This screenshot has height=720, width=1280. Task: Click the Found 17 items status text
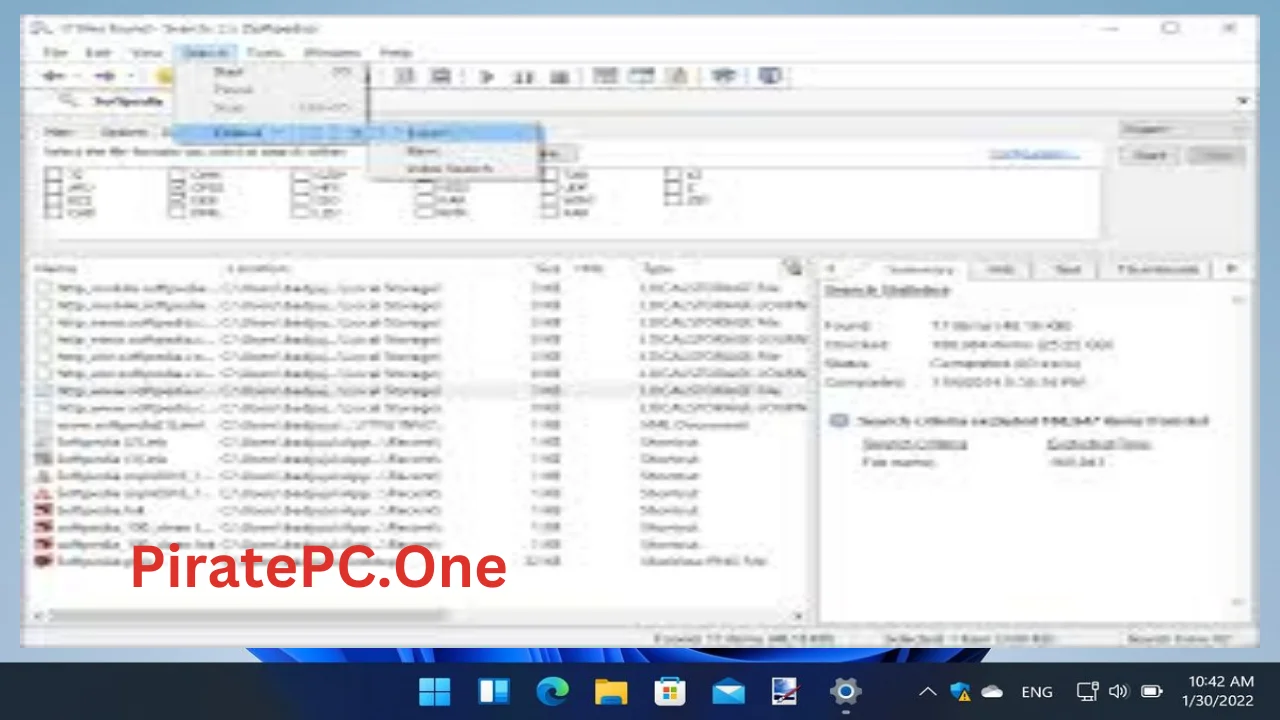(x=744, y=638)
